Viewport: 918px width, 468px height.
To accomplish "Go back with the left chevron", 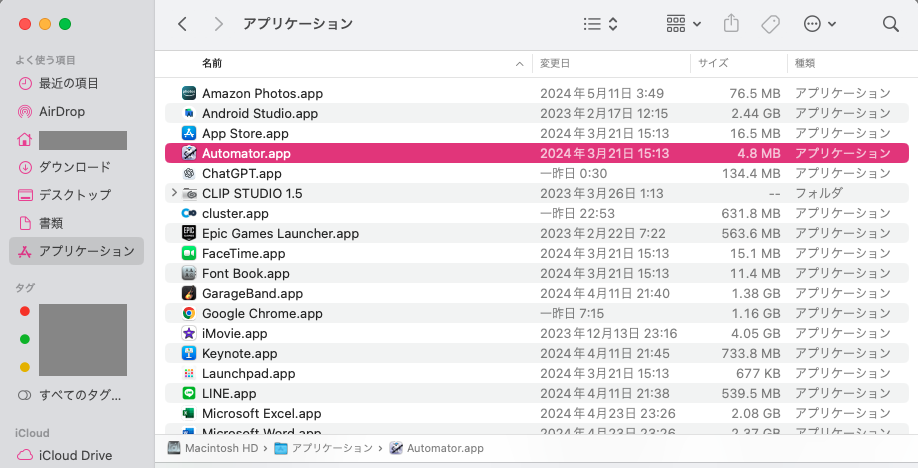I will point(182,23).
